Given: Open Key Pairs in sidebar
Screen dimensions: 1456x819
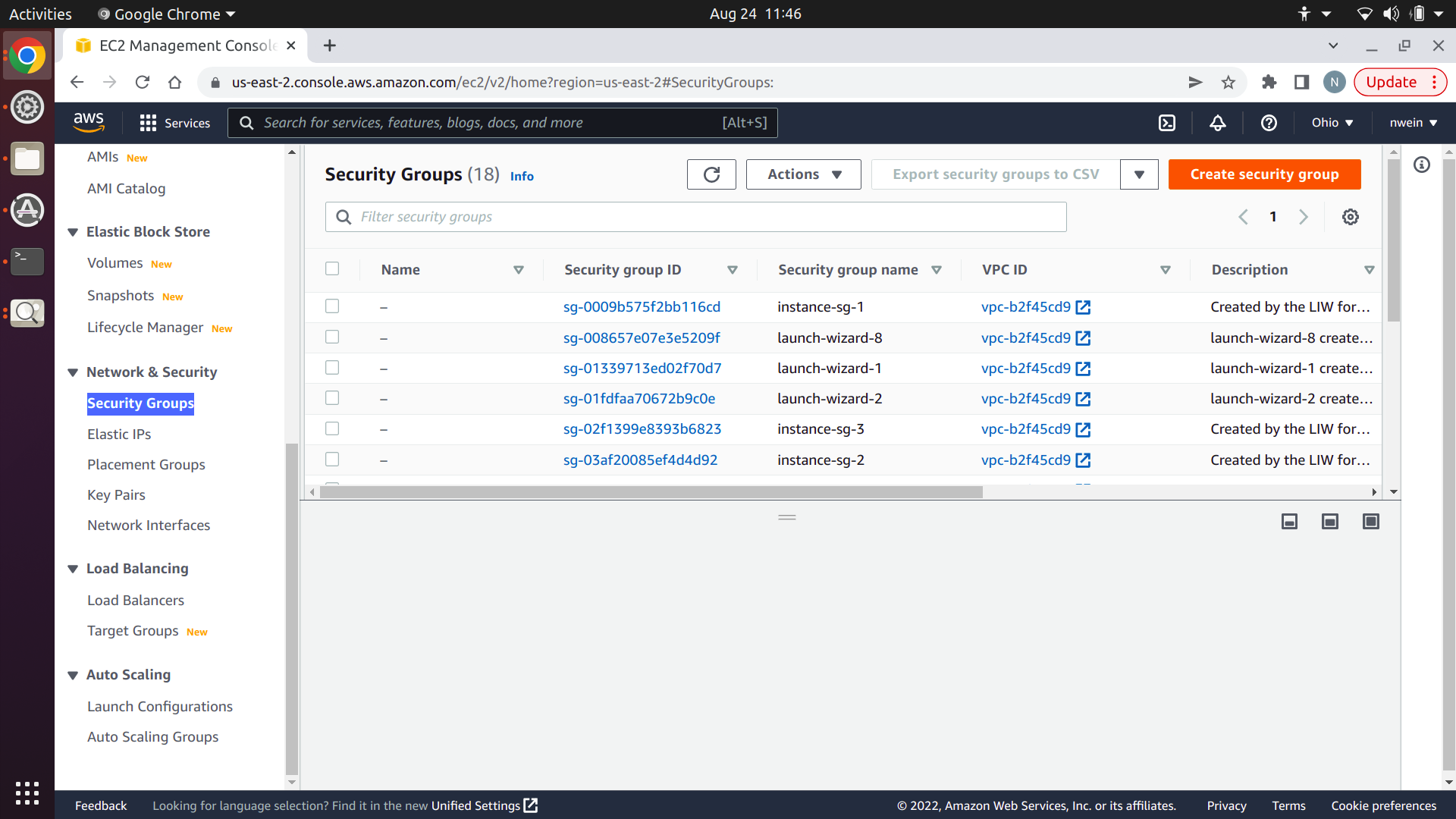Looking at the screenshot, I should (116, 495).
